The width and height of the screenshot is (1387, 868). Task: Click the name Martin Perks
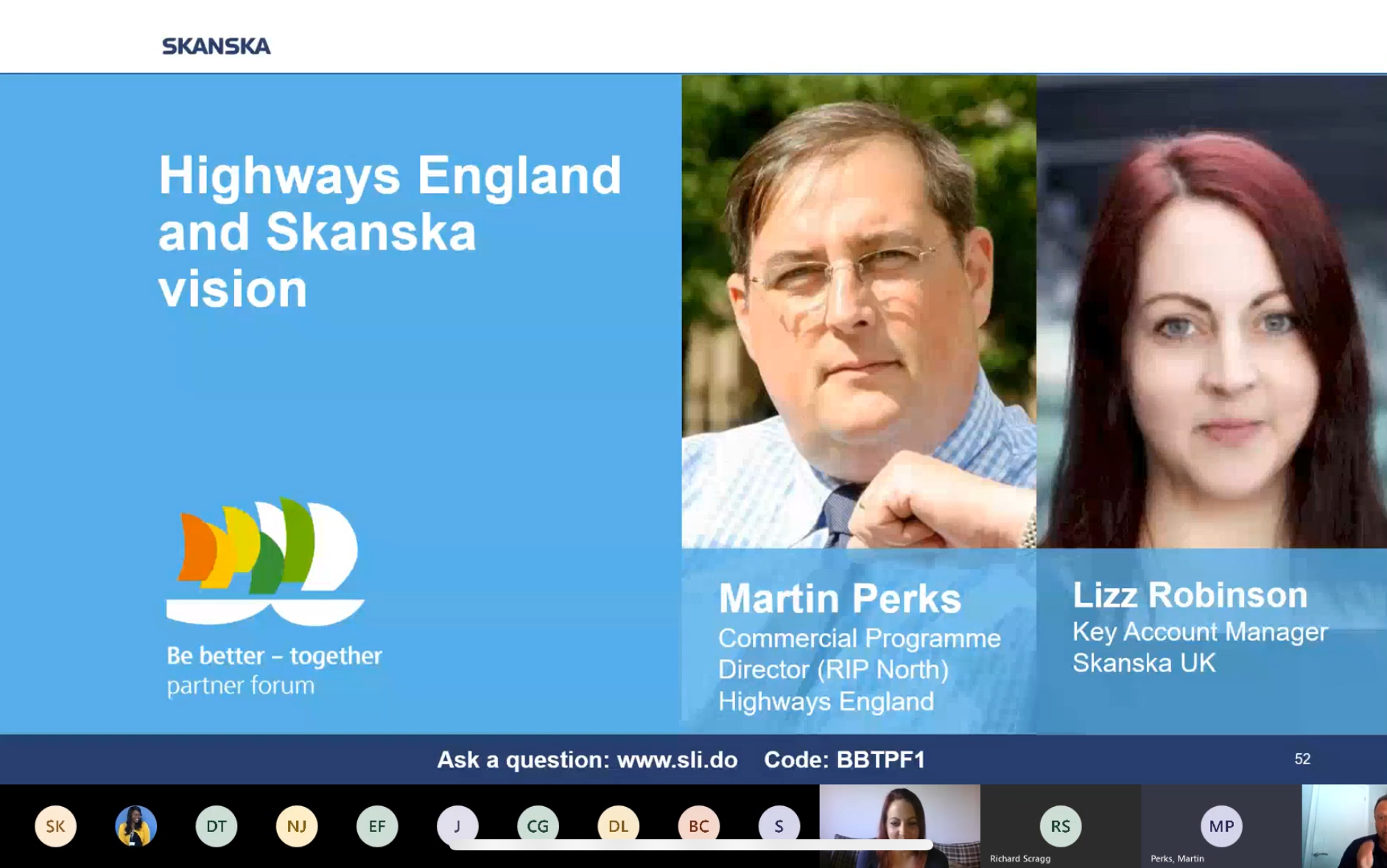[840, 599]
